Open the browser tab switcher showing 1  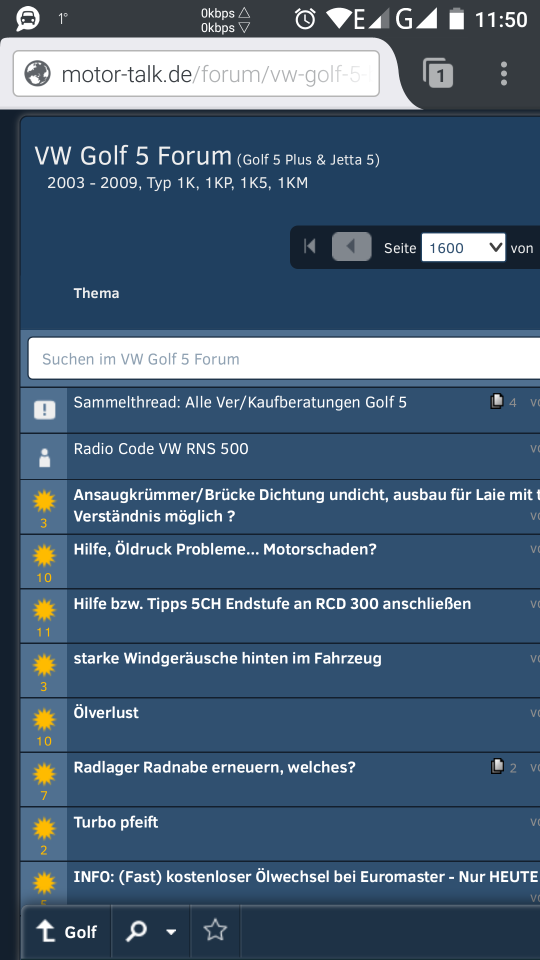(438, 73)
